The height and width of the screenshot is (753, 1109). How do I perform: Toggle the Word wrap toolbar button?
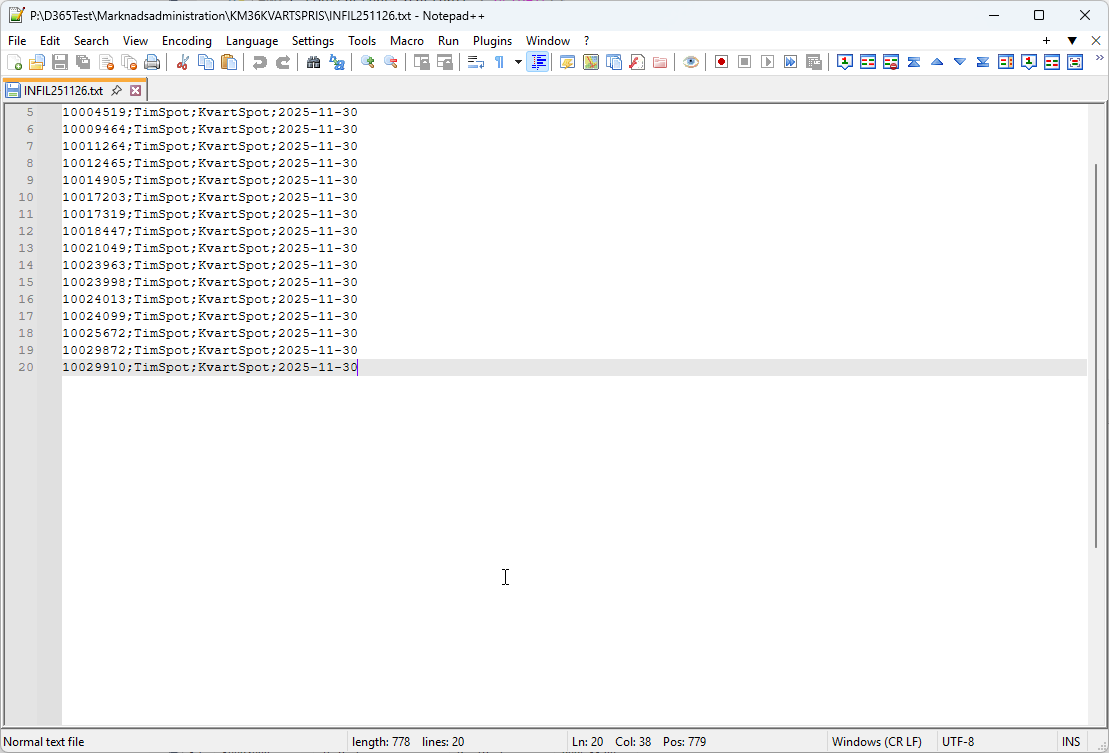pyautogui.click(x=476, y=62)
